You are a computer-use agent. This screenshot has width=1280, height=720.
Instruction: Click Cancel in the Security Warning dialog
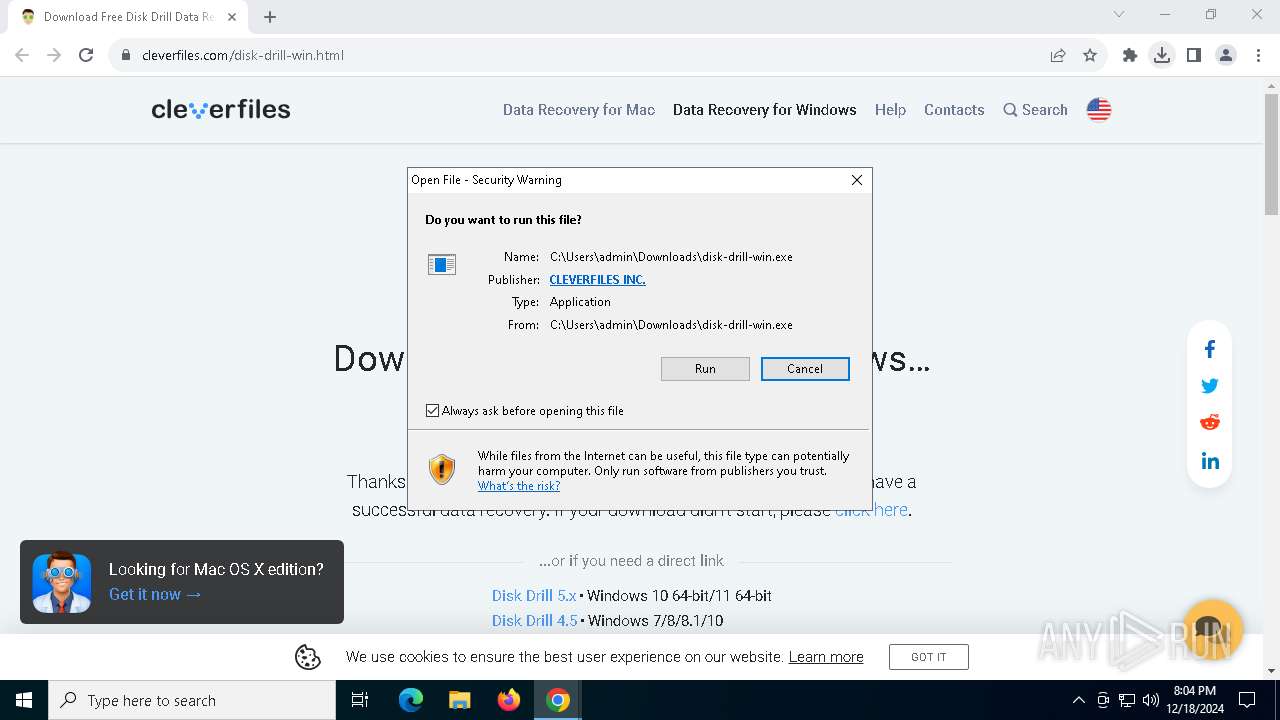(805, 369)
